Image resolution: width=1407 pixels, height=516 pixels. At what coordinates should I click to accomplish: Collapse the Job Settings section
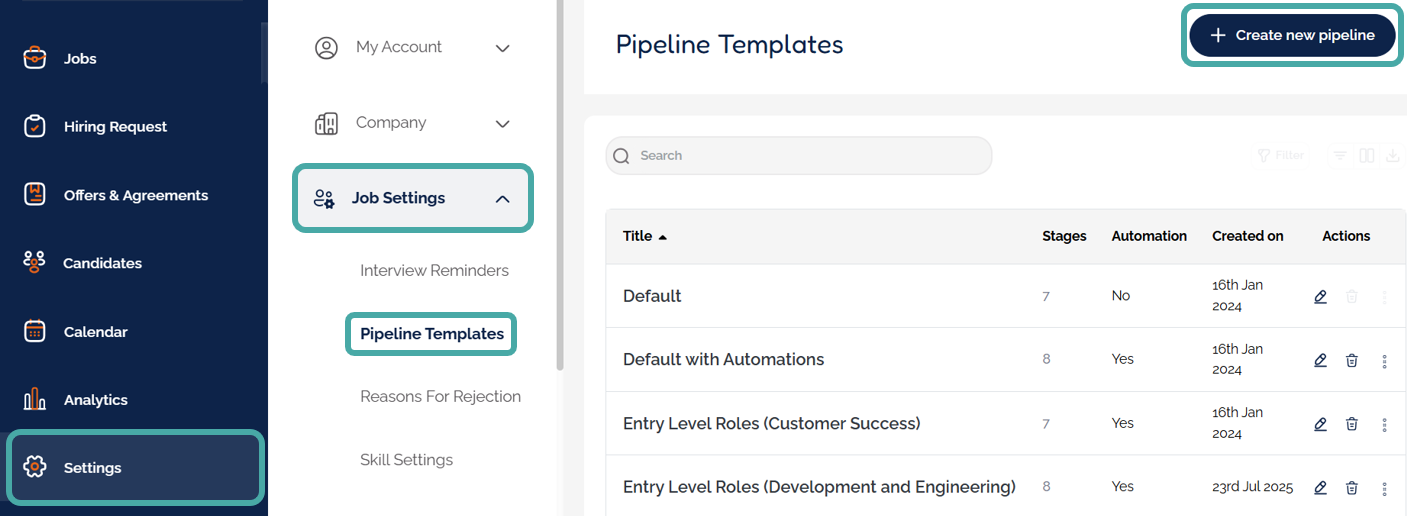502,198
